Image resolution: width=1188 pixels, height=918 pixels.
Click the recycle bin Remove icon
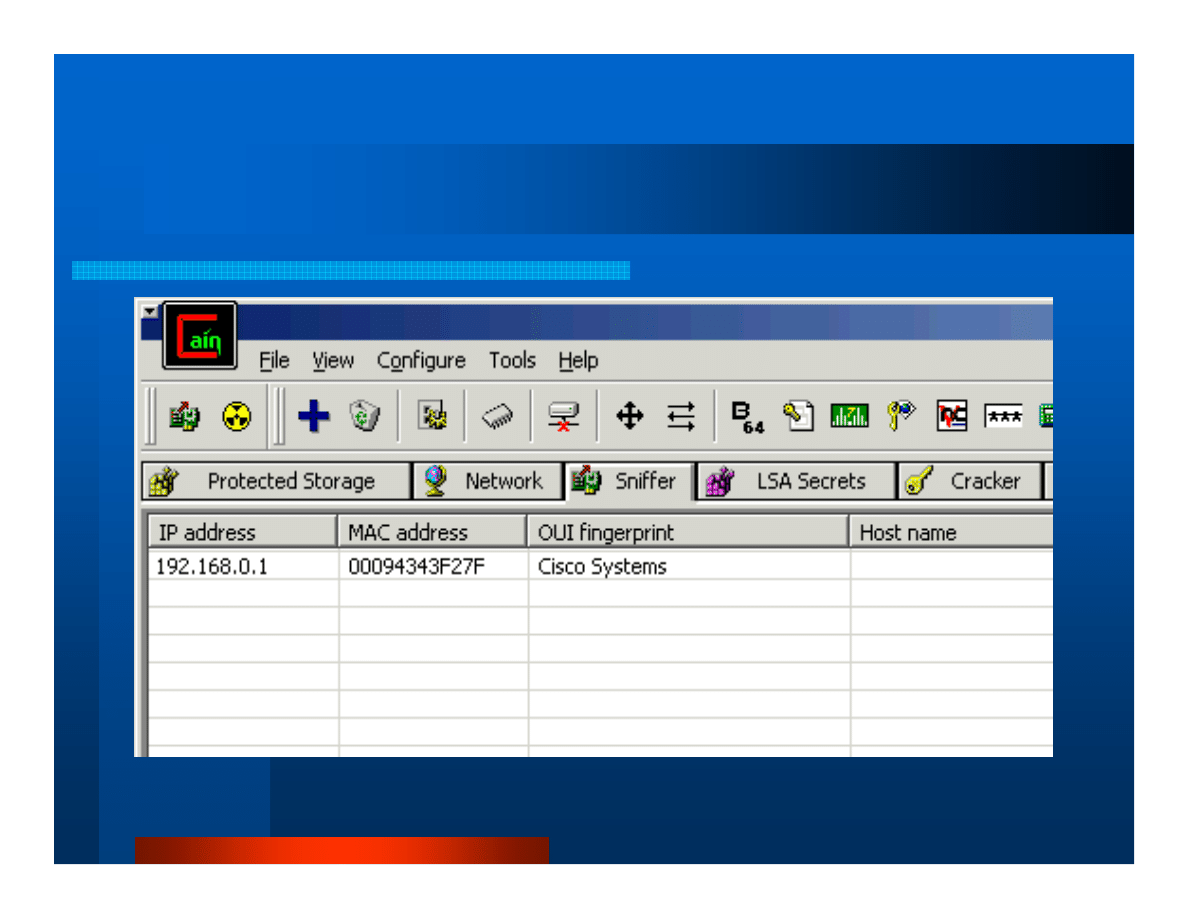[363, 416]
